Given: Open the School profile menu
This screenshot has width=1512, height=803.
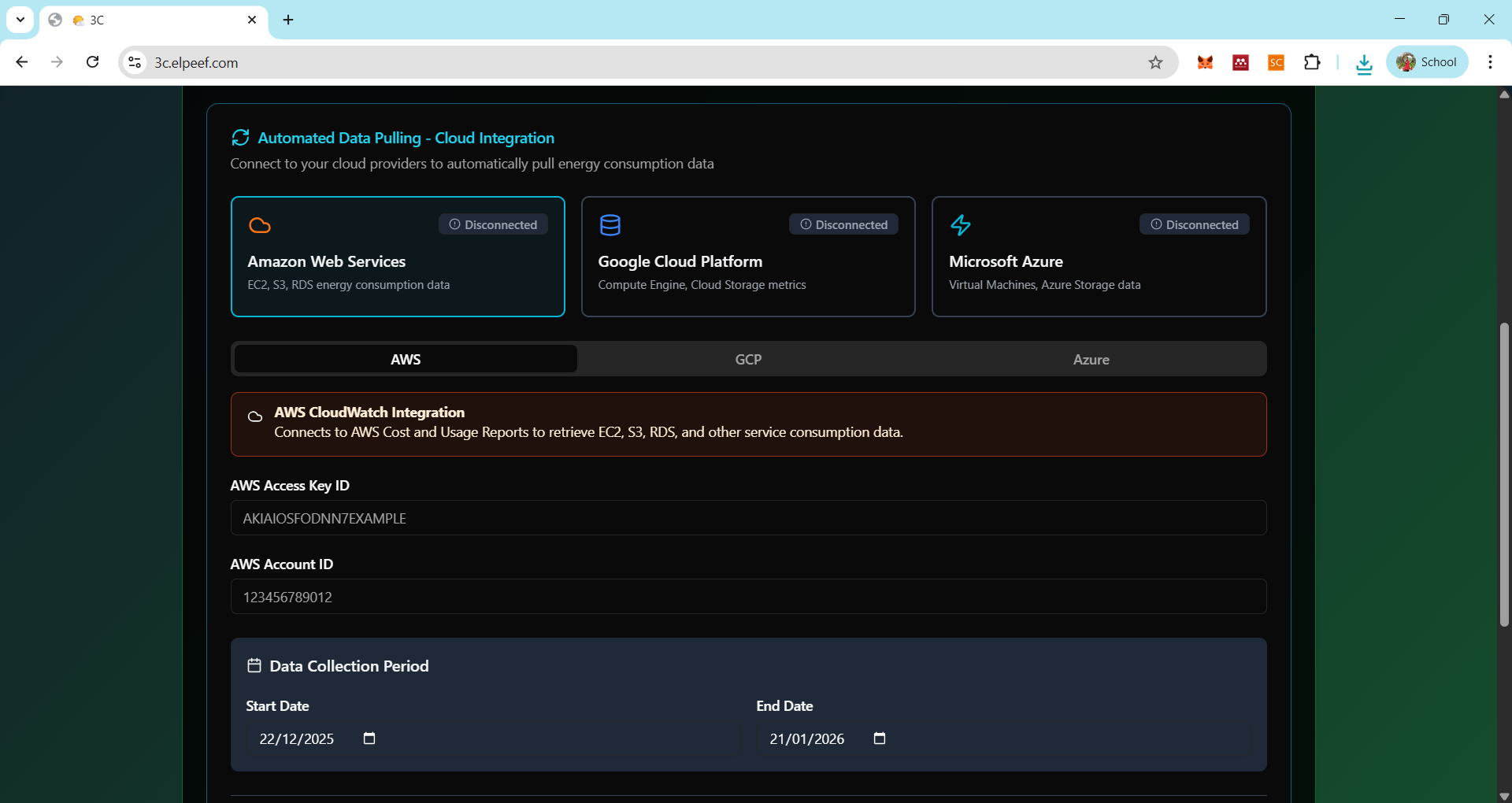Looking at the screenshot, I should (1427, 62).
